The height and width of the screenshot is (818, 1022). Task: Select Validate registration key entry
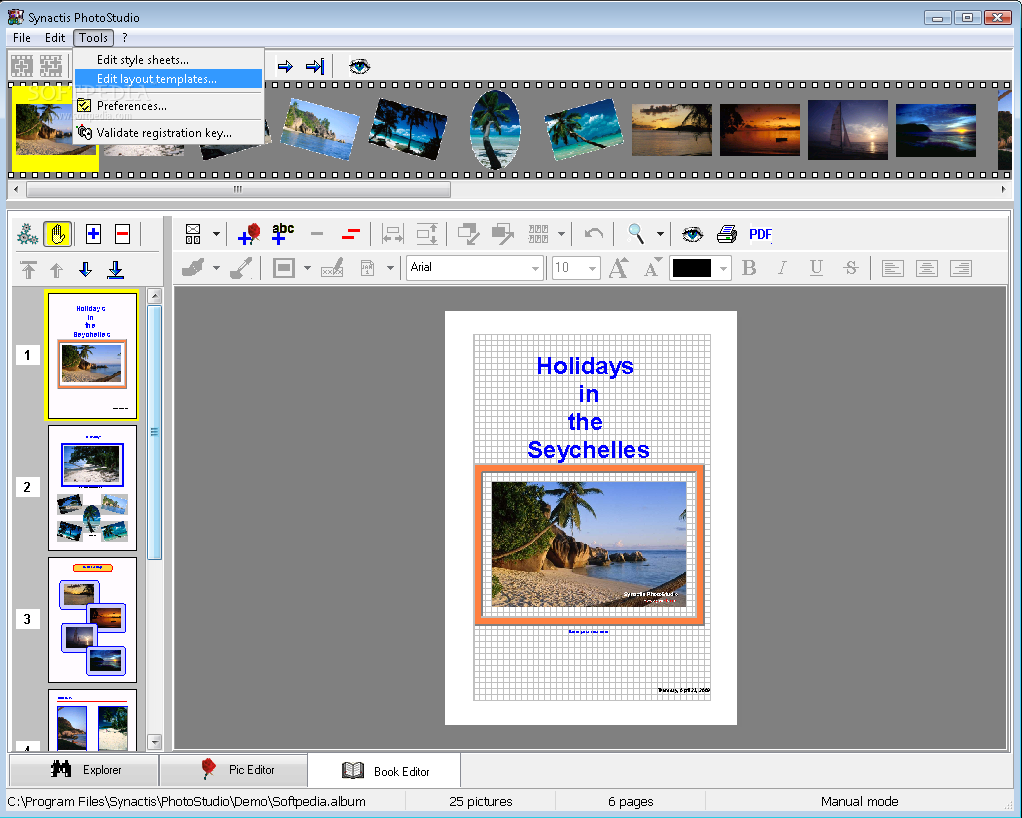(x=169, y=133)
